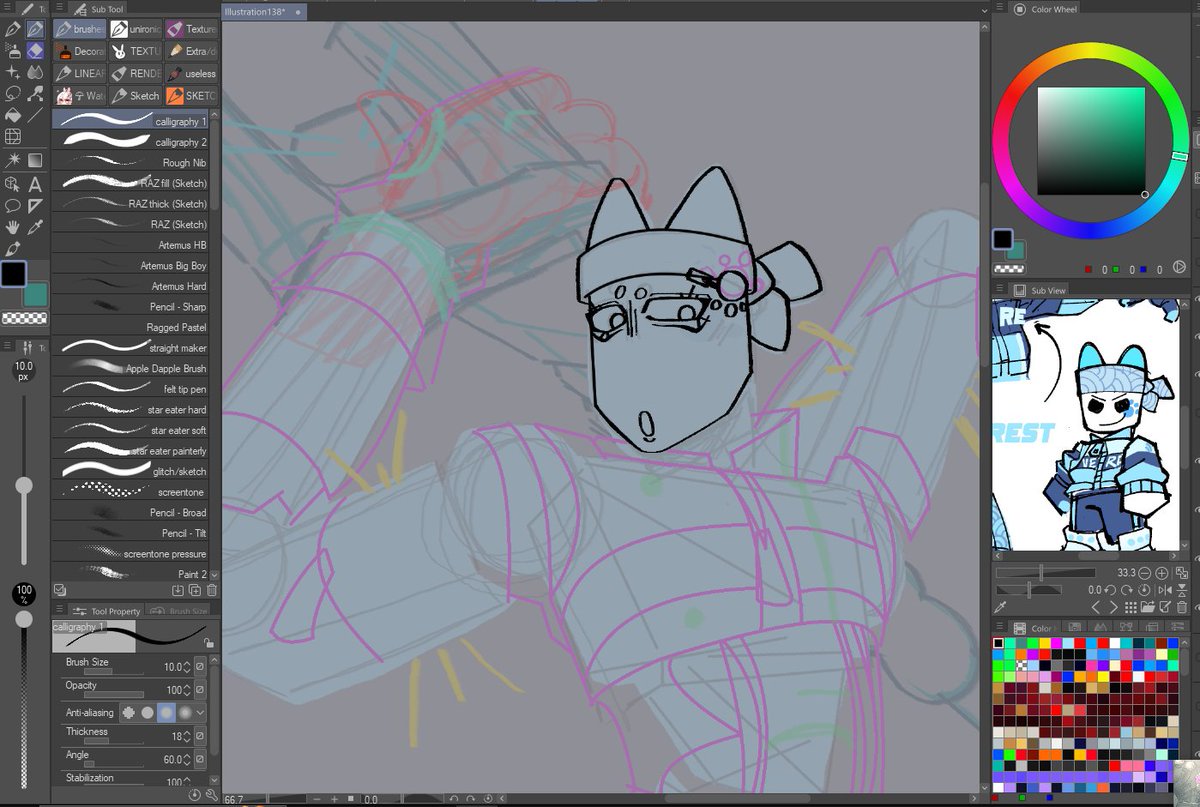
Task: Choose the strongest anti-aliasing option
Action: point(183,713)
